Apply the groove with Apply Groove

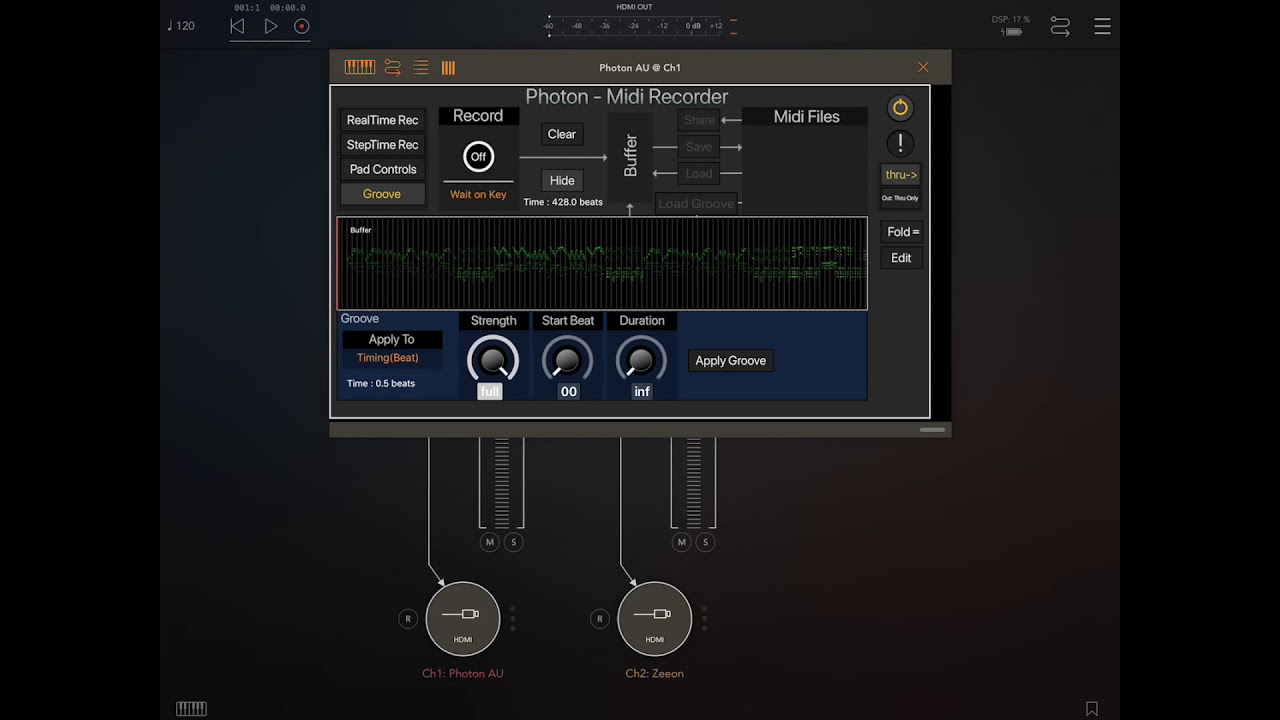click(x=731, y=361)
